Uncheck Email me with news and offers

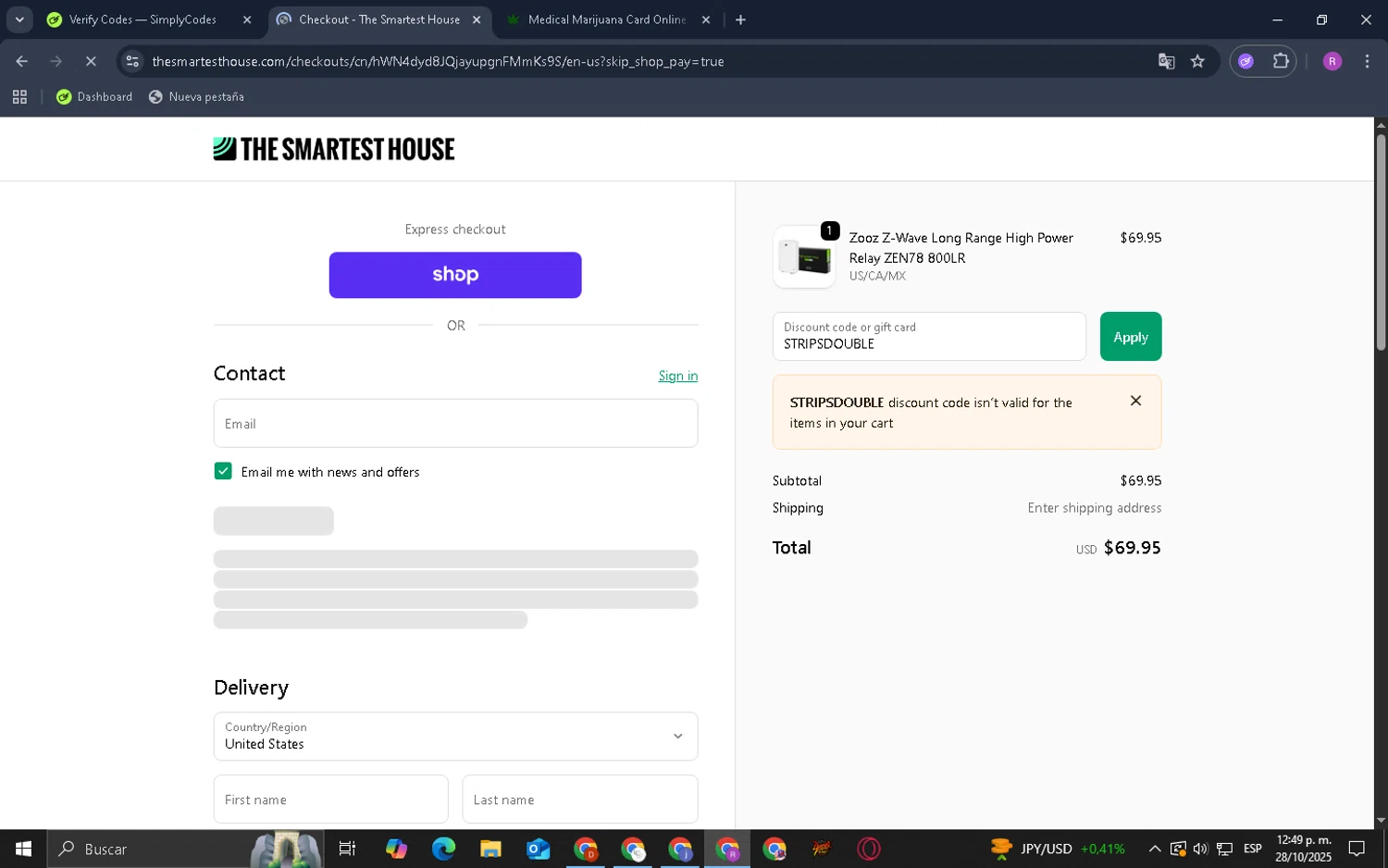point(223,471)
